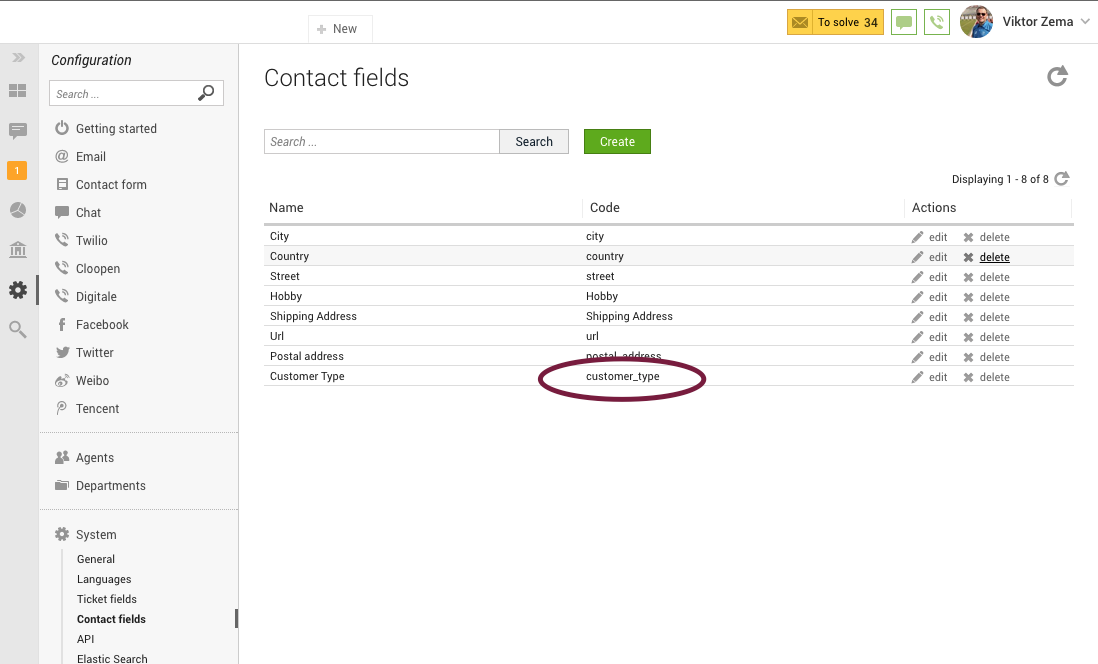Open API under System
Image resolution: width=1098 pixels, height=664 pixels.
click(x=85, y=639)
